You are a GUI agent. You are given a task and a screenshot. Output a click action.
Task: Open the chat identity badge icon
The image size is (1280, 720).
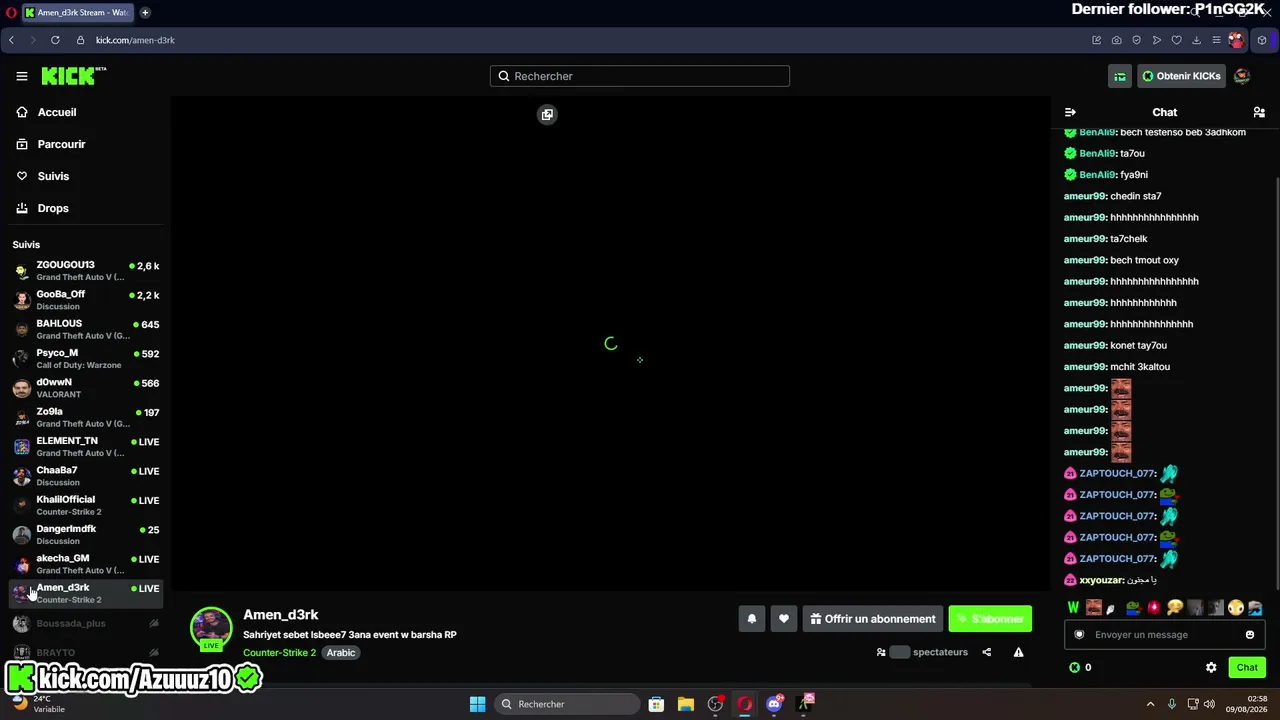1079,634
